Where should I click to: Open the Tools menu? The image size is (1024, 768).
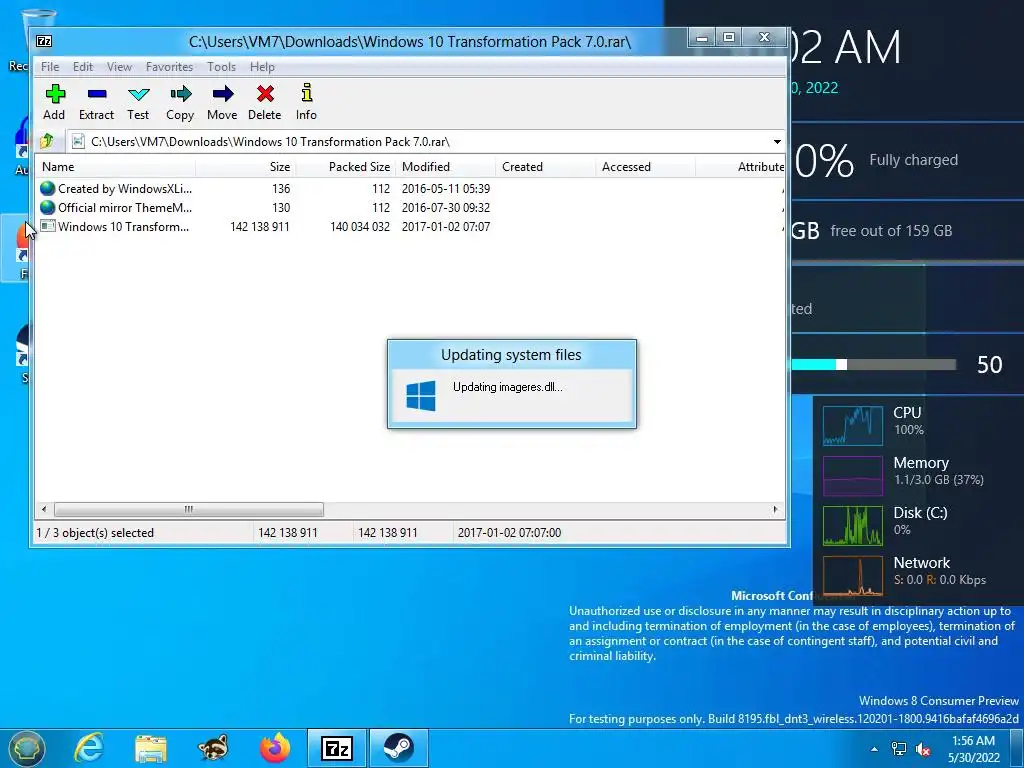click(x=221, y=67)
